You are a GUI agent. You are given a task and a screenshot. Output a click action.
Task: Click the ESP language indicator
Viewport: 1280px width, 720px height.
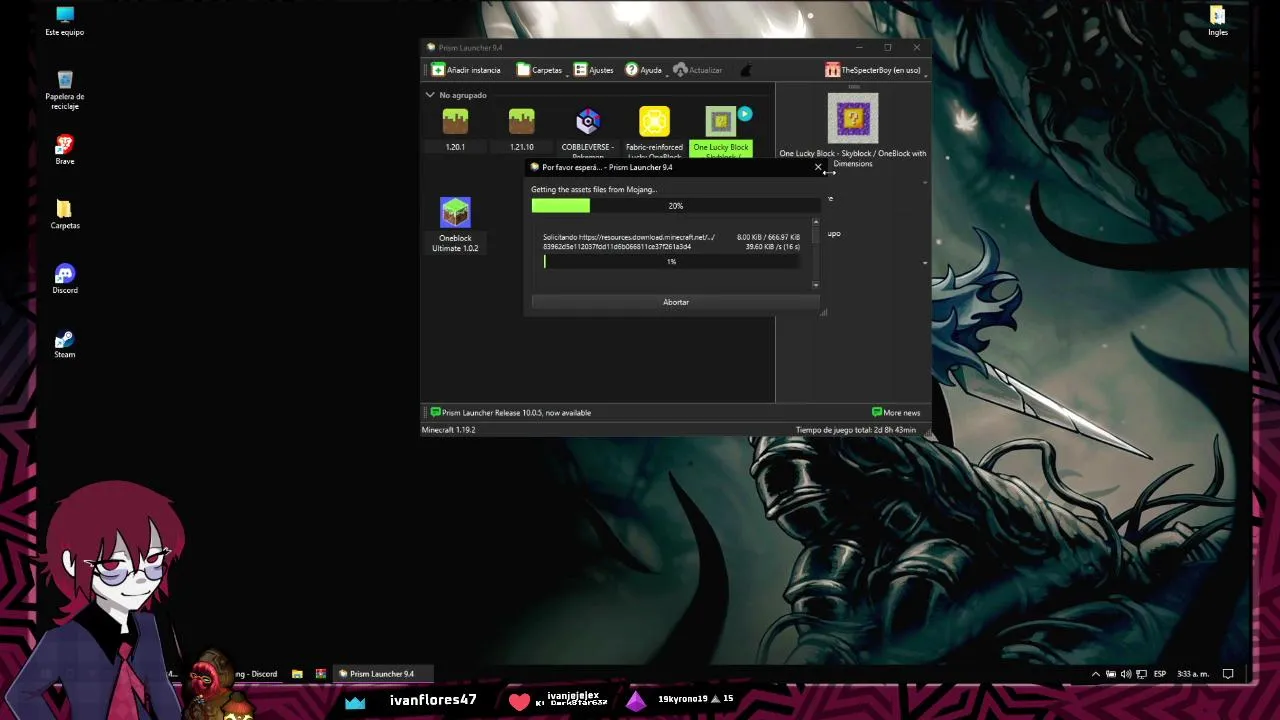1160,674
